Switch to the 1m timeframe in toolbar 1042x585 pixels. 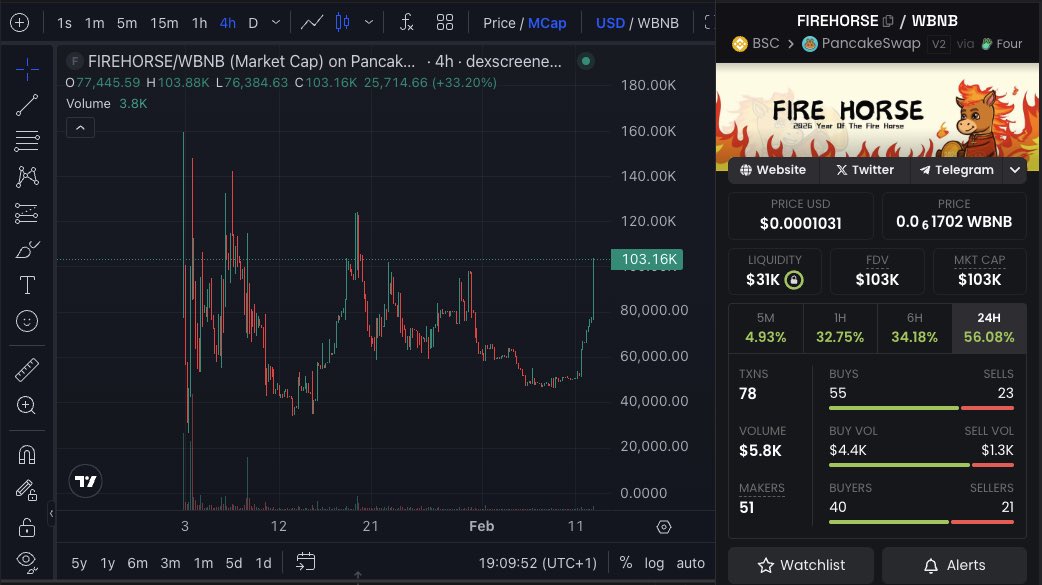coord(94,23)
